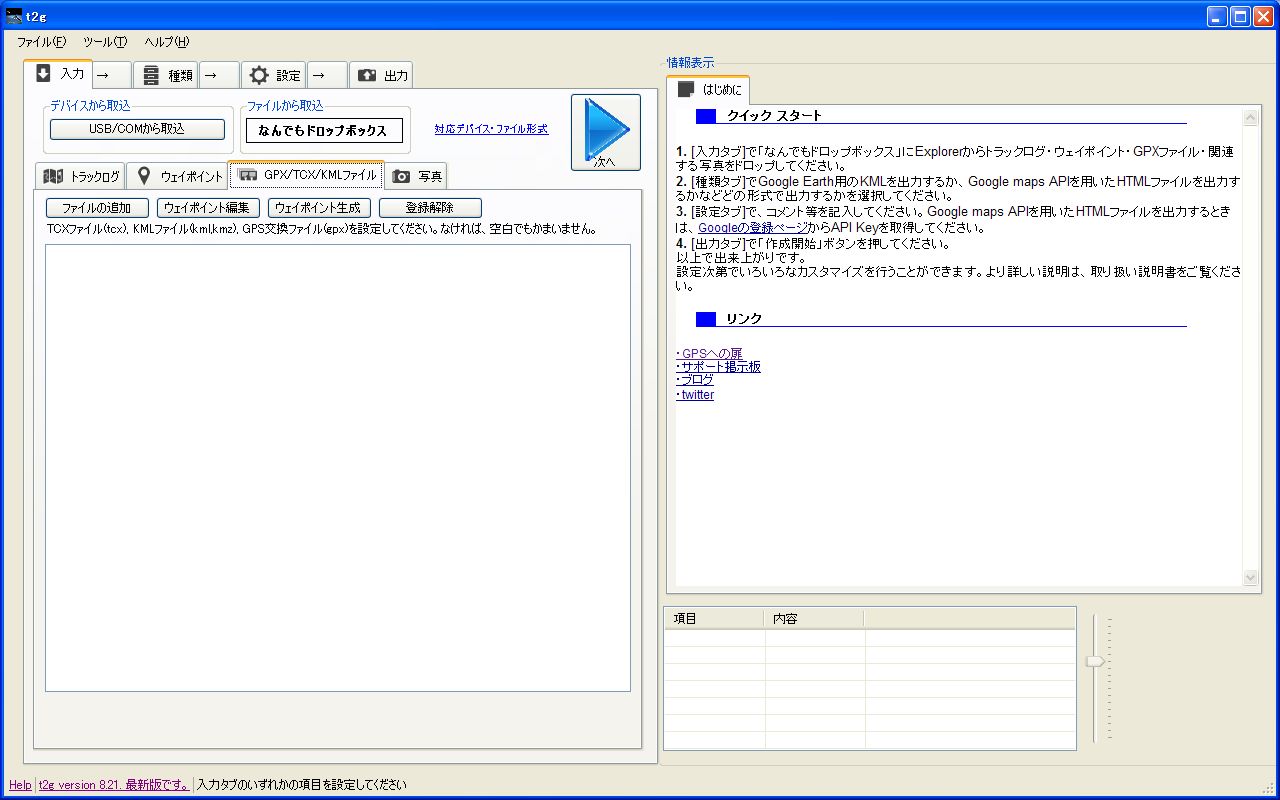This screenshot has width=1280, height=800.
Task: Click the t2g title bar app icon
Action: pos(14,16)
